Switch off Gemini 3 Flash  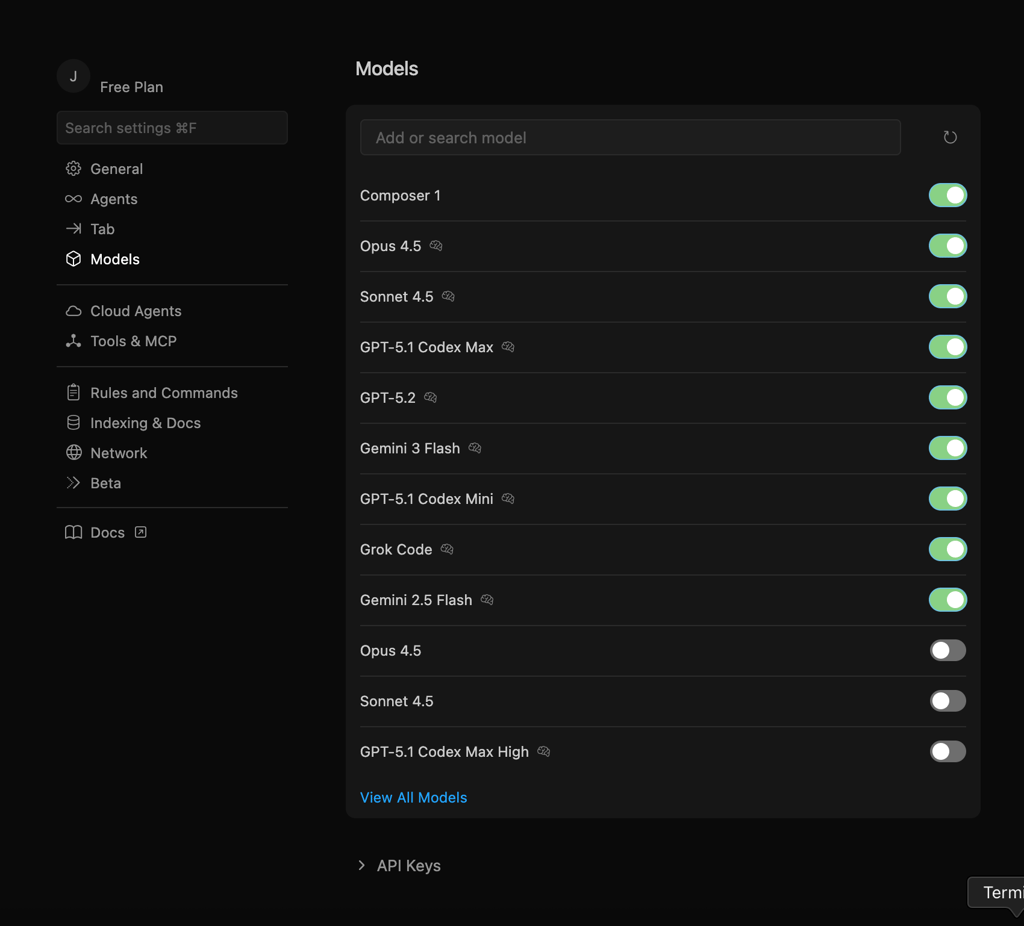pyautogui.click(x=948, y=448)
